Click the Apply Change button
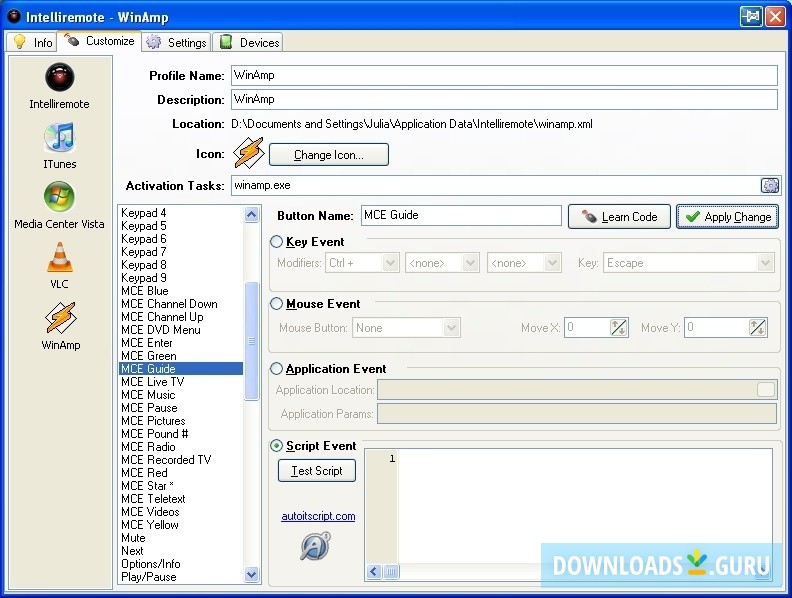The height and width of the screenshot is (598, 792). pos(727,217)
